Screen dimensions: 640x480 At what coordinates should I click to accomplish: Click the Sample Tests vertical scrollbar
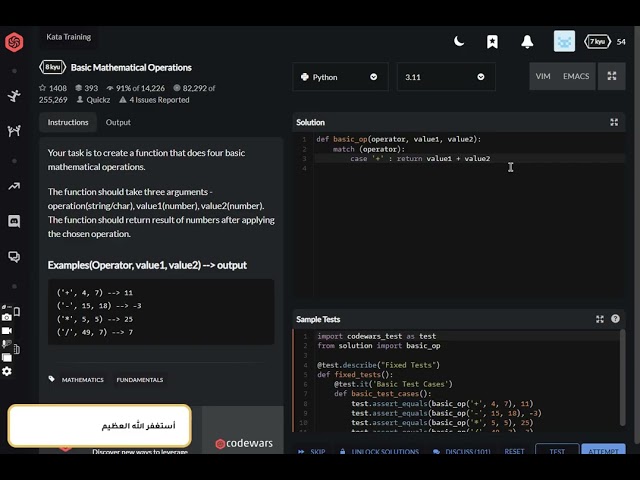point(622,378)
